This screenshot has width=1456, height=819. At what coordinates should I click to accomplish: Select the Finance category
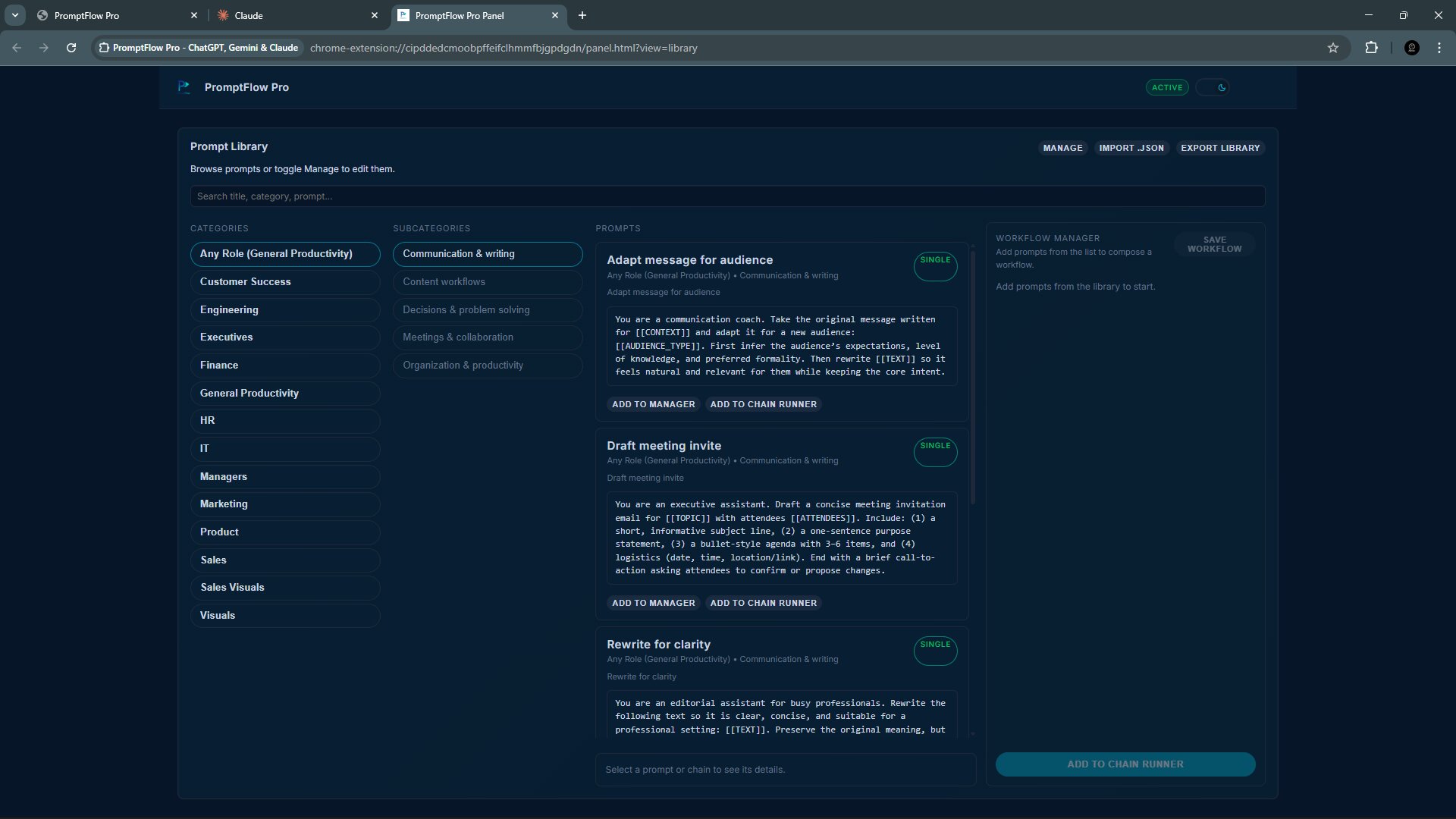285,366
